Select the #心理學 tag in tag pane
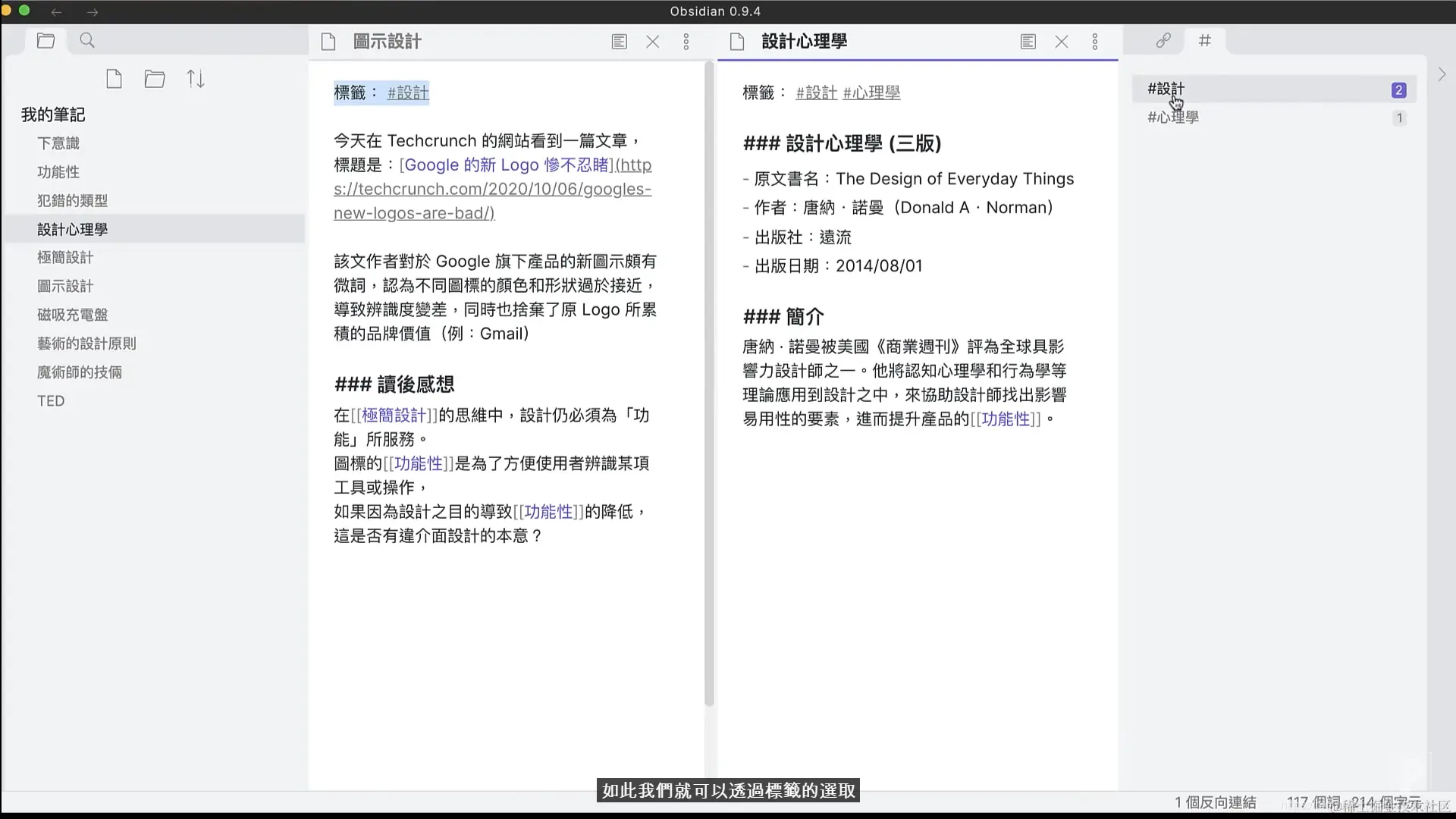This screenshot has width=1456, height=819. tap(1173, 118)
